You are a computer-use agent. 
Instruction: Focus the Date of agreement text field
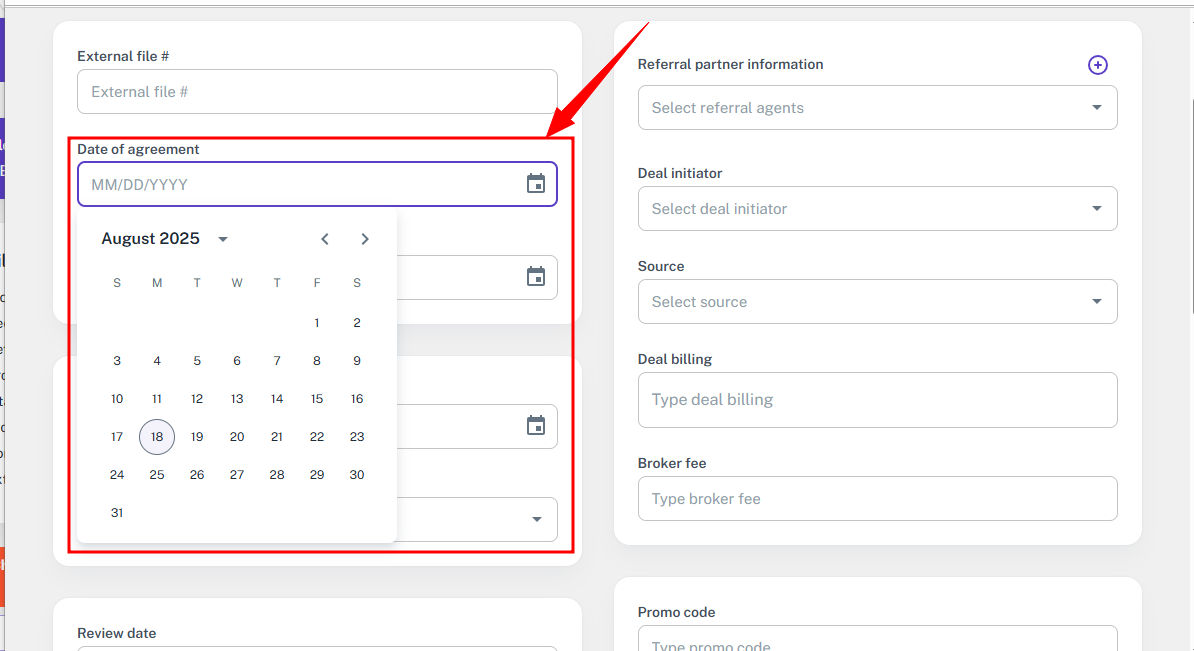(x=300, y=185)
